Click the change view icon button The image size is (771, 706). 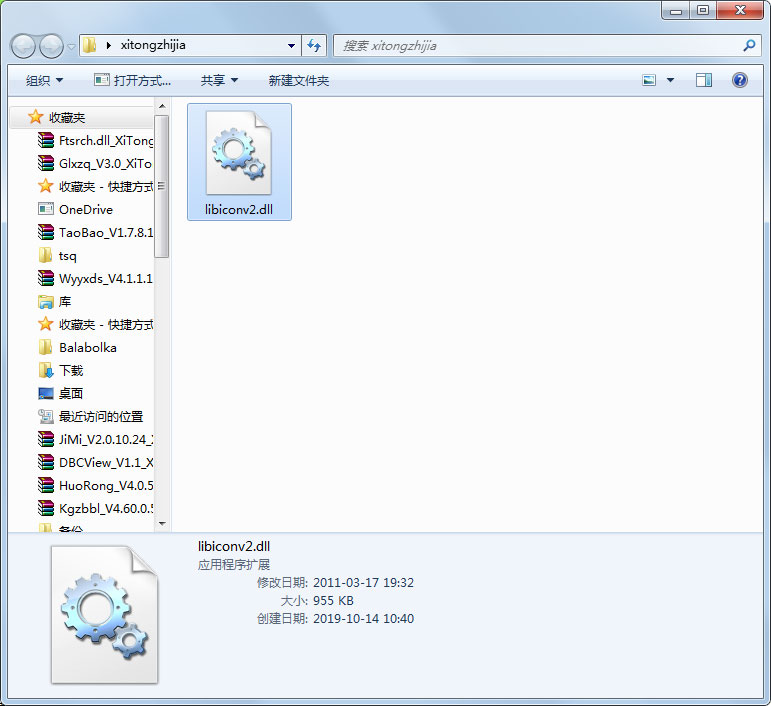click(649, 80)
